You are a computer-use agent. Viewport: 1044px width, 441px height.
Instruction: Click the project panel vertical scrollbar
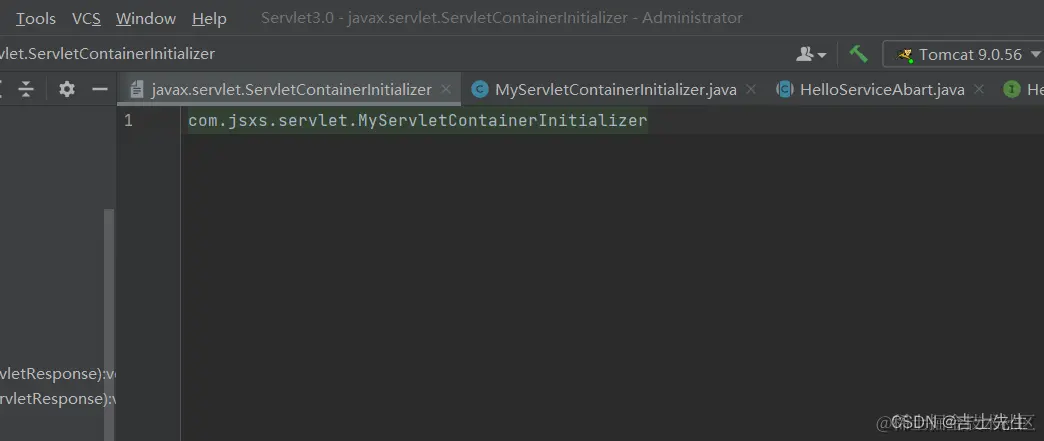pyautogui.click(x=109, y=324)
